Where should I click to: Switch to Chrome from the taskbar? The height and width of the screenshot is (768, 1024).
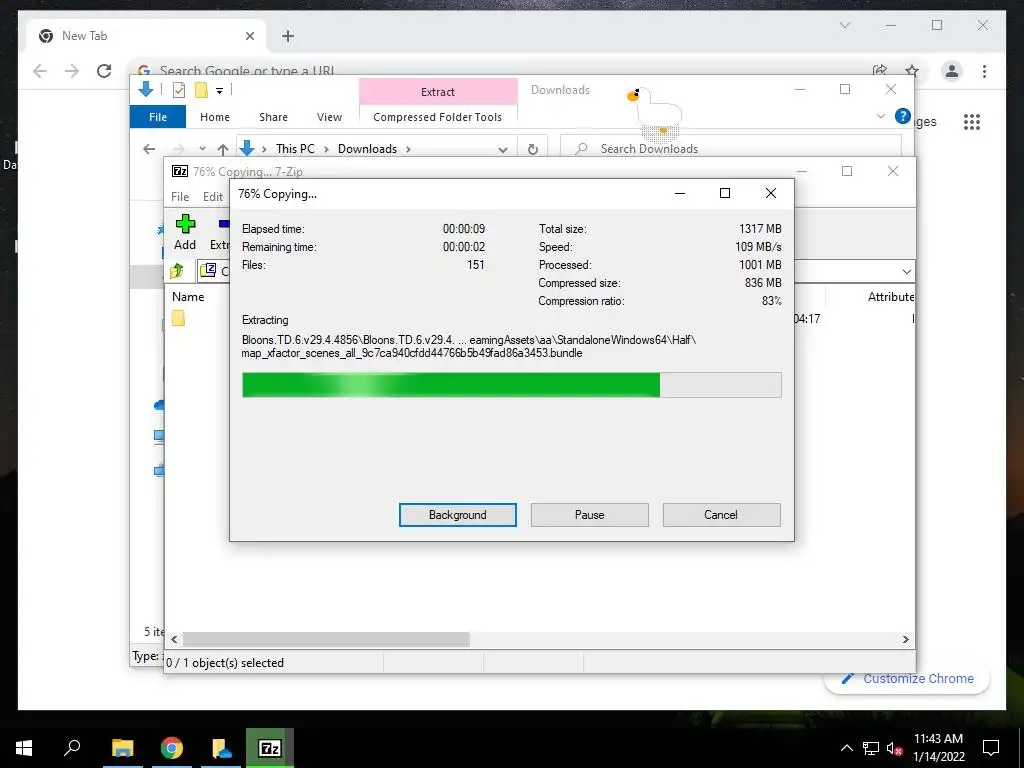point(172,748)
